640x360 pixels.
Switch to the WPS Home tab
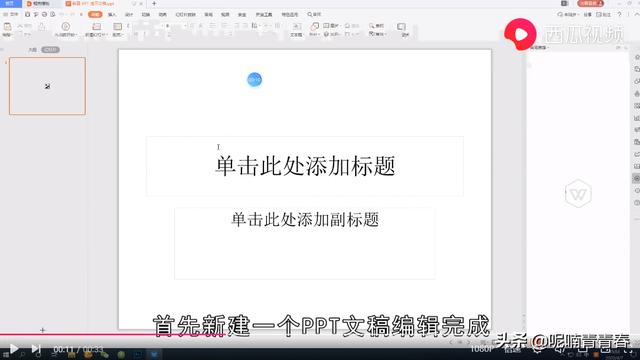click(11, 3)
